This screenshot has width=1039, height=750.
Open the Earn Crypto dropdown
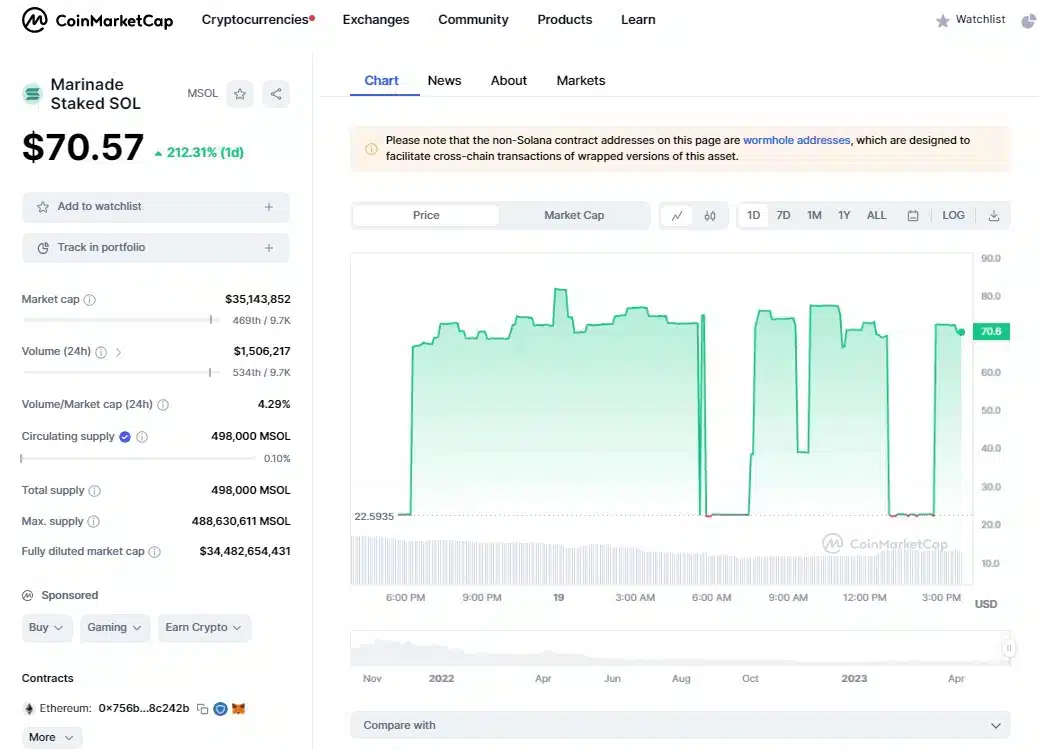203,628
